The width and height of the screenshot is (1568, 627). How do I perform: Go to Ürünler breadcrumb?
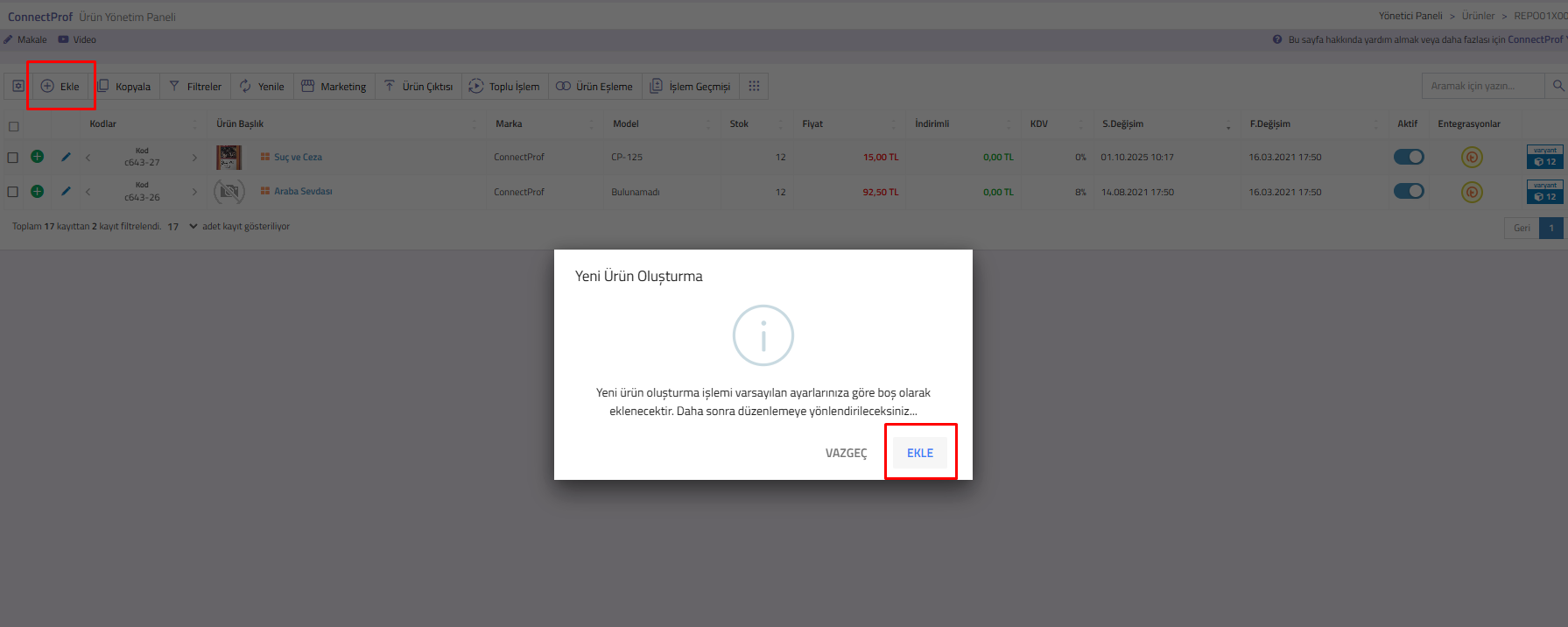[x=1478, y=16]
